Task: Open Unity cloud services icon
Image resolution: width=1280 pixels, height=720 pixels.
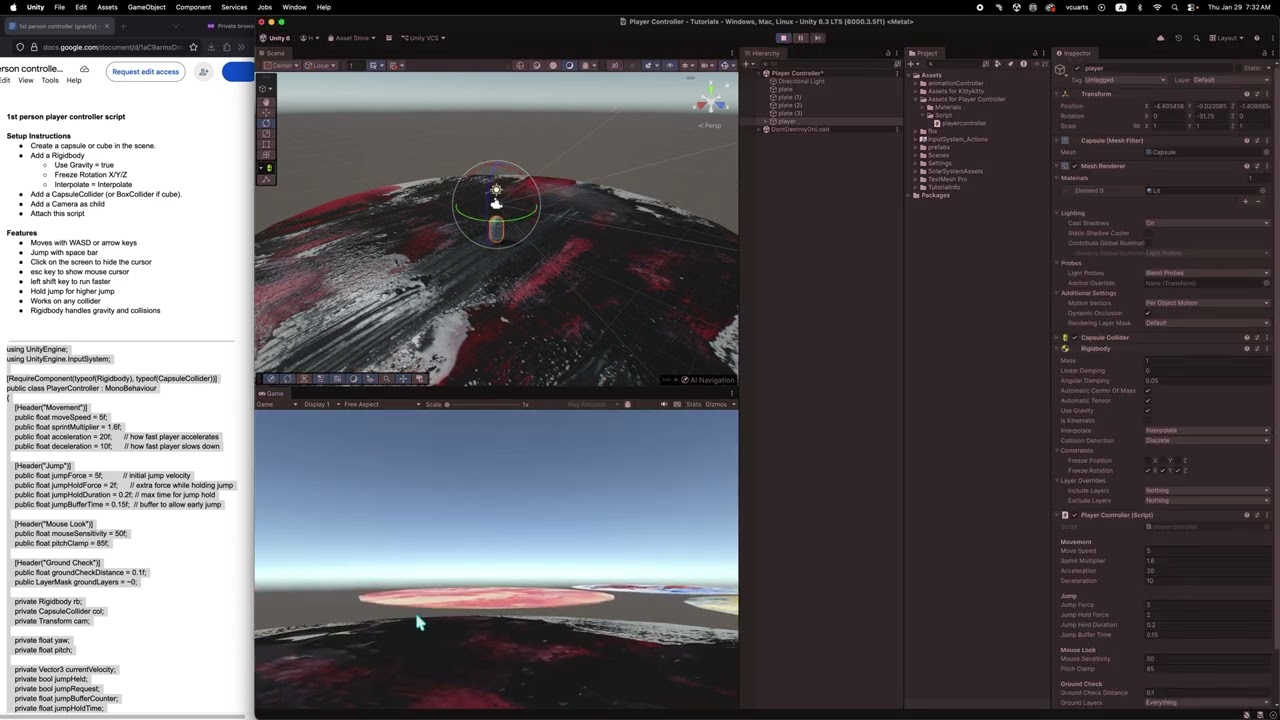Action: coord(1160,38)
